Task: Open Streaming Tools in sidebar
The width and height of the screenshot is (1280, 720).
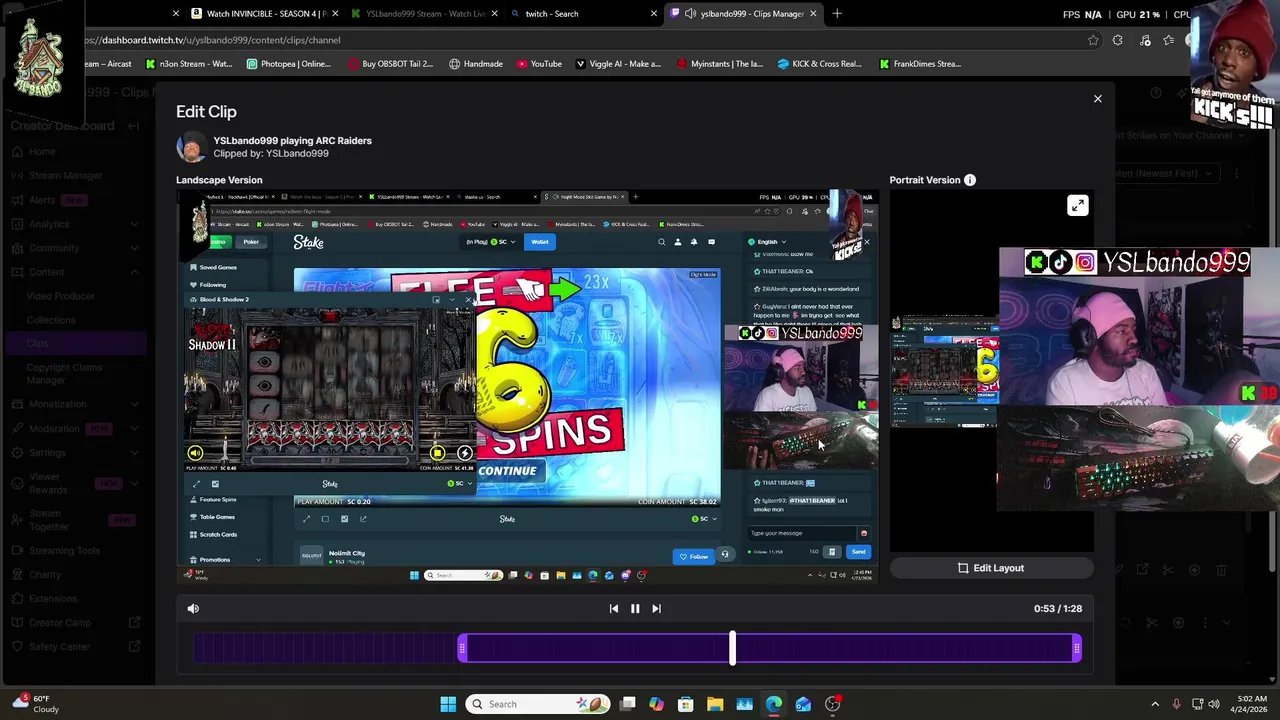Action: coord(64,551)
